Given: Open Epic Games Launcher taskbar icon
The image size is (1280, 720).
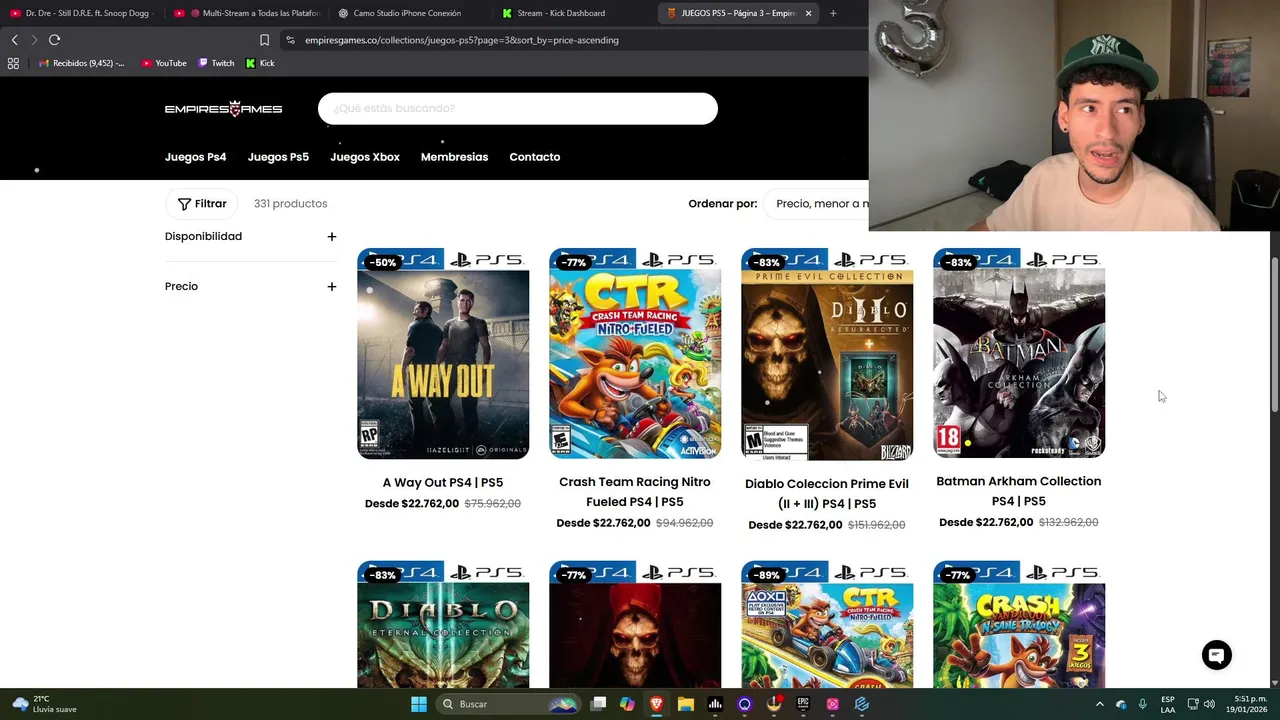Looking at the screenshot, I should [x=803, y=704].
